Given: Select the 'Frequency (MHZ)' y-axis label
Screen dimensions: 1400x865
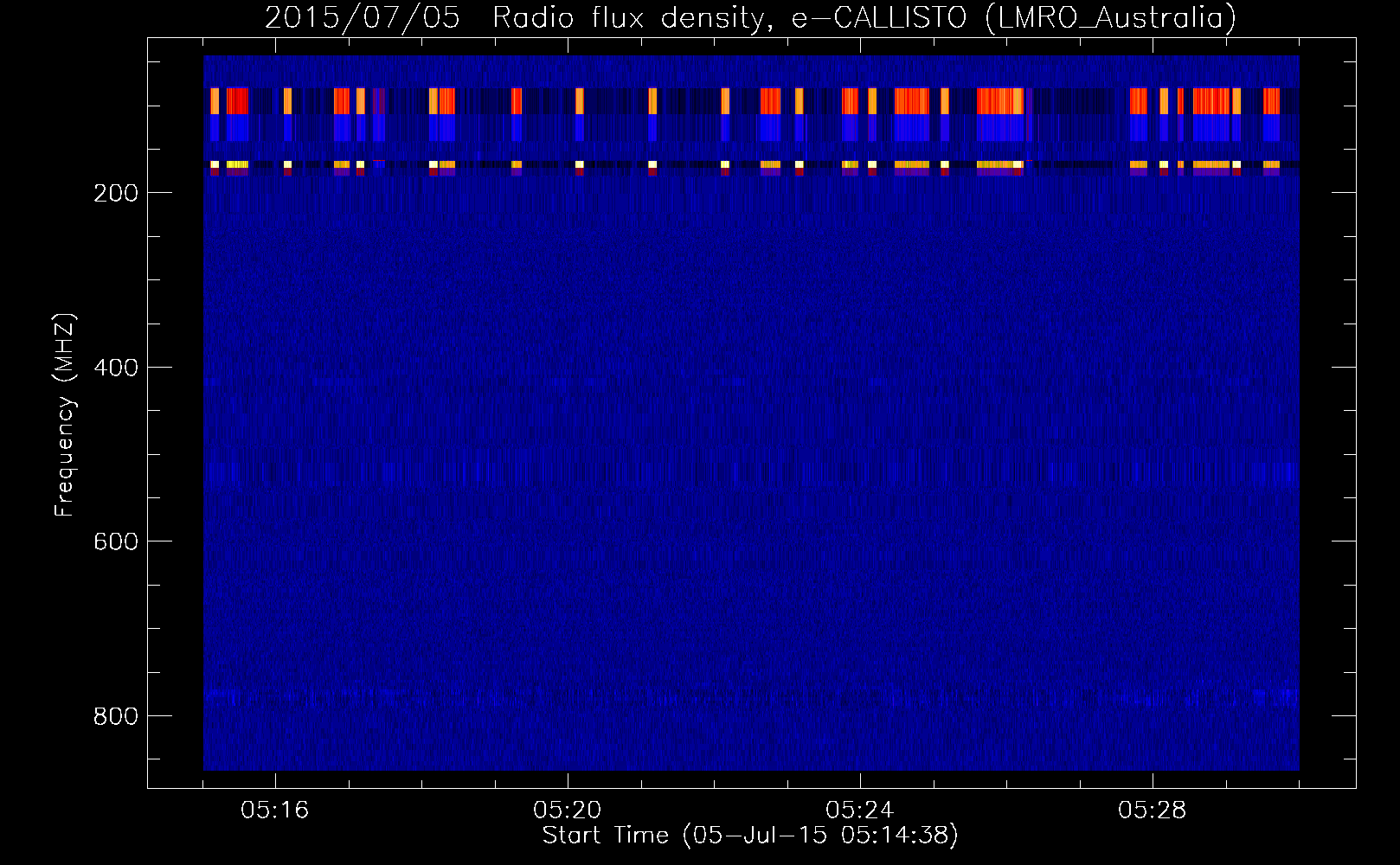Looking at the screenshot, I should click(x=65, y=415).
